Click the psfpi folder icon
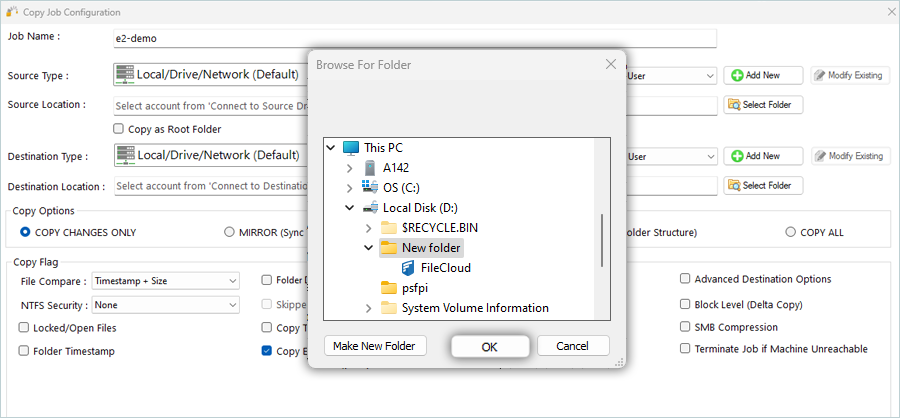This screenshot has height=418, width=900. pos(389,288)
